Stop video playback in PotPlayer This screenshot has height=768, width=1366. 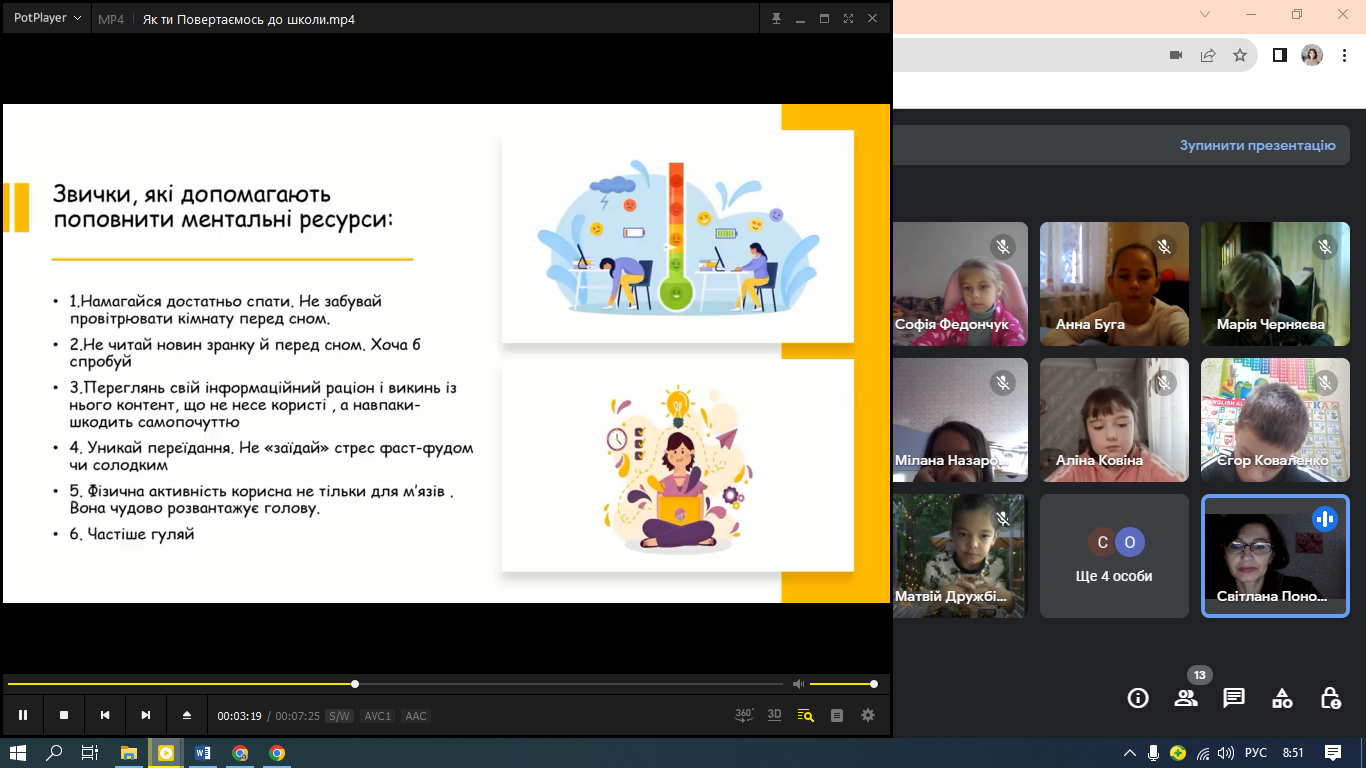[x=64, y=715]
